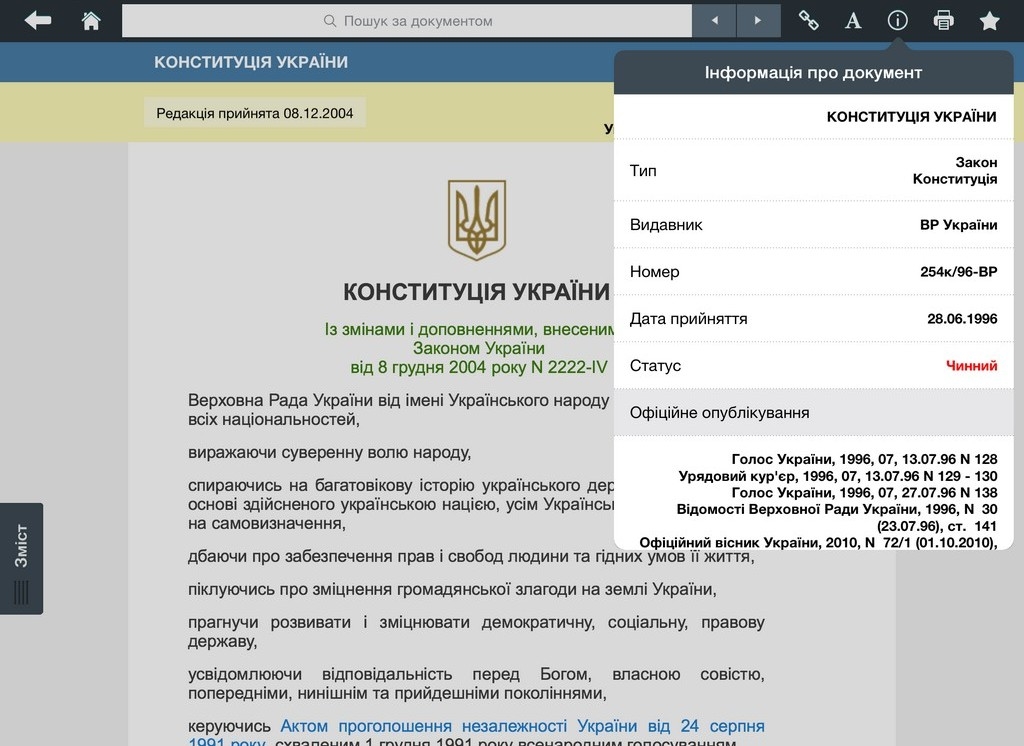Click the 'Офіційне опублікування' section header

[x=813, y=412]
